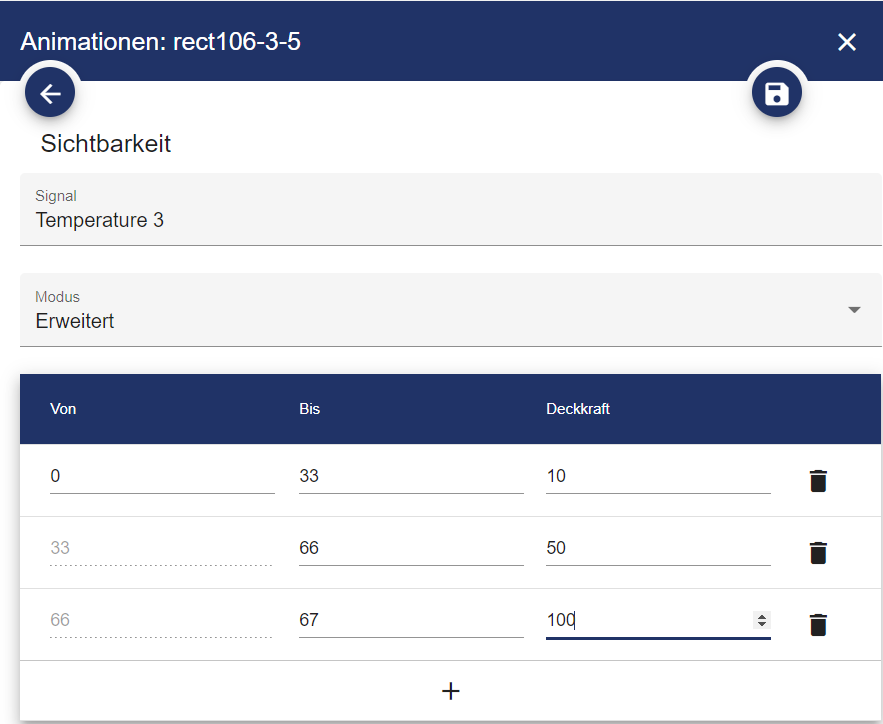Edit the Deckkraft field containing 10

[657, 477]
